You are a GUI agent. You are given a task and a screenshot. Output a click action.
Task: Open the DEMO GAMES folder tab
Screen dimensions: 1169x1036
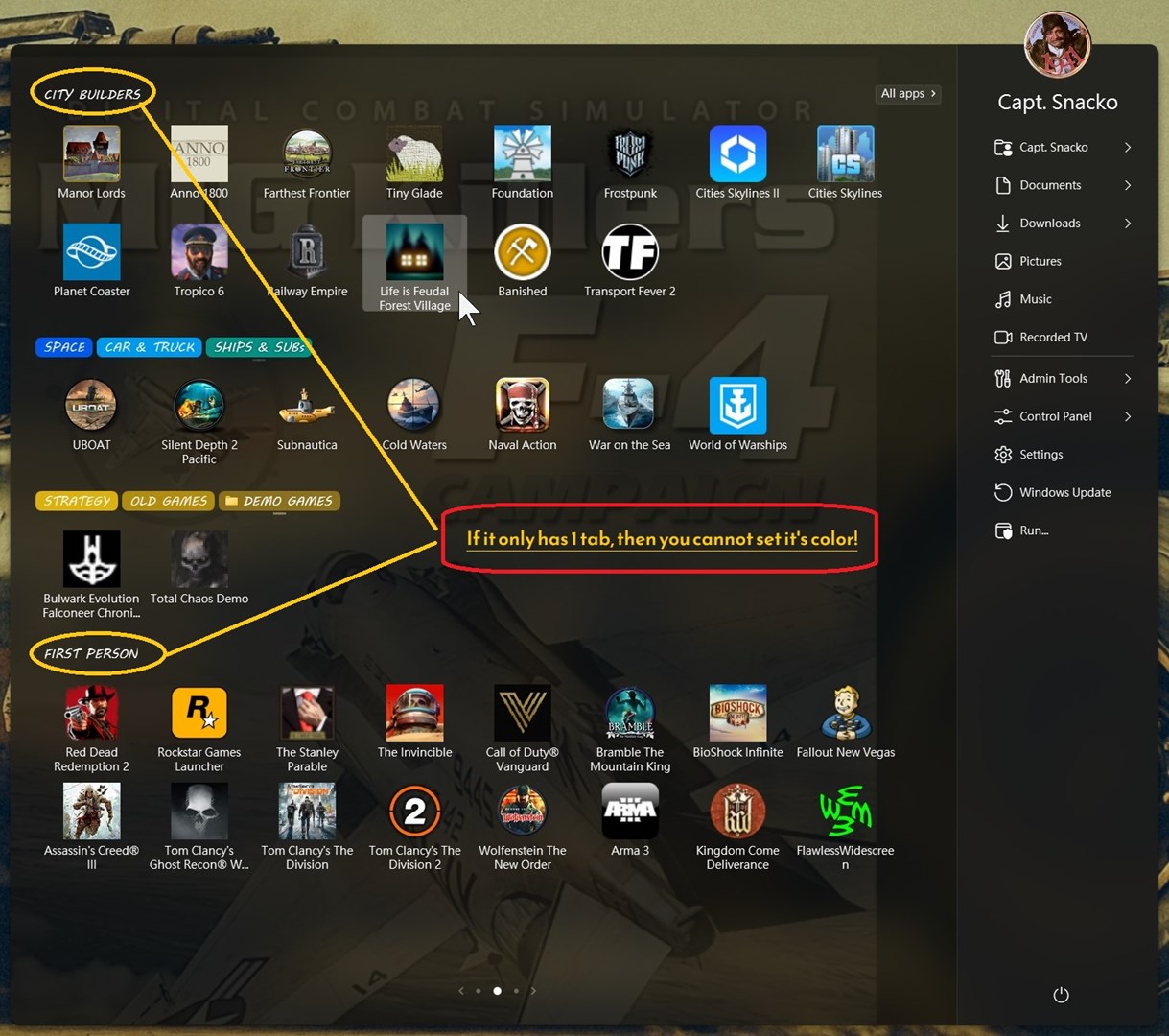pos(279,501)
